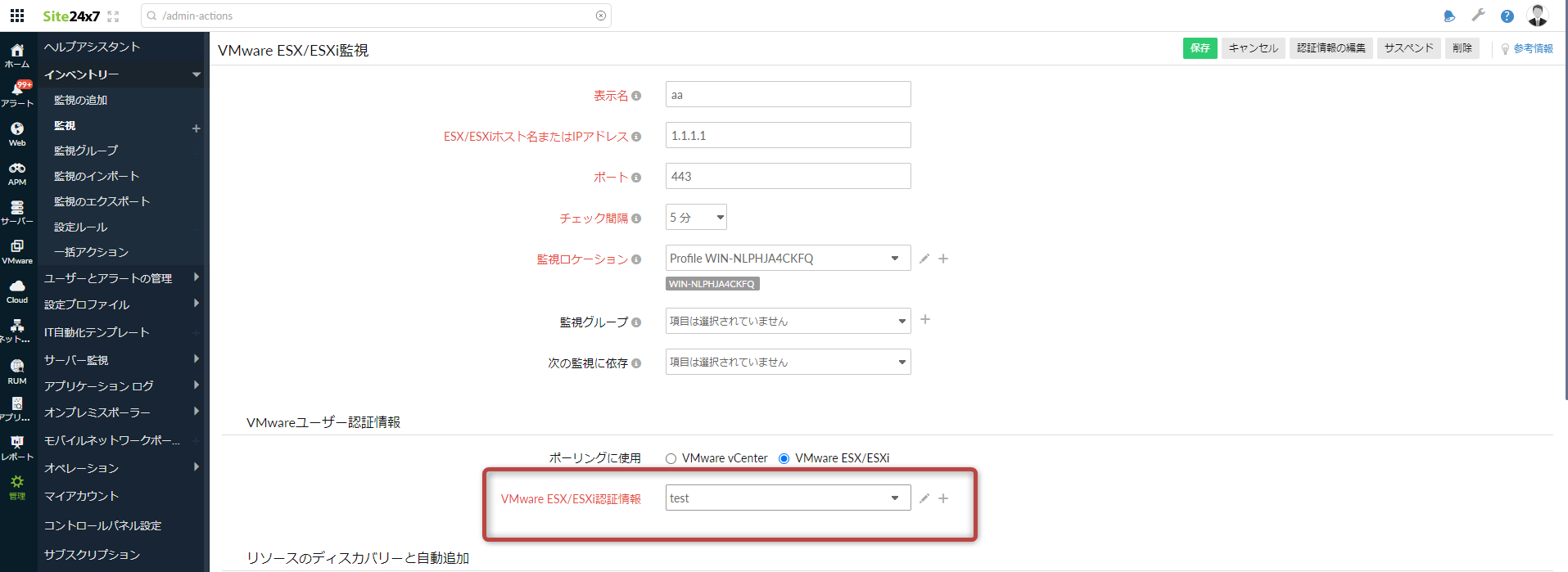This screenshot has height=572, width=1568.
Task: Open the RUM section icon
Action: pyautogui.click(x=17, y=371)
